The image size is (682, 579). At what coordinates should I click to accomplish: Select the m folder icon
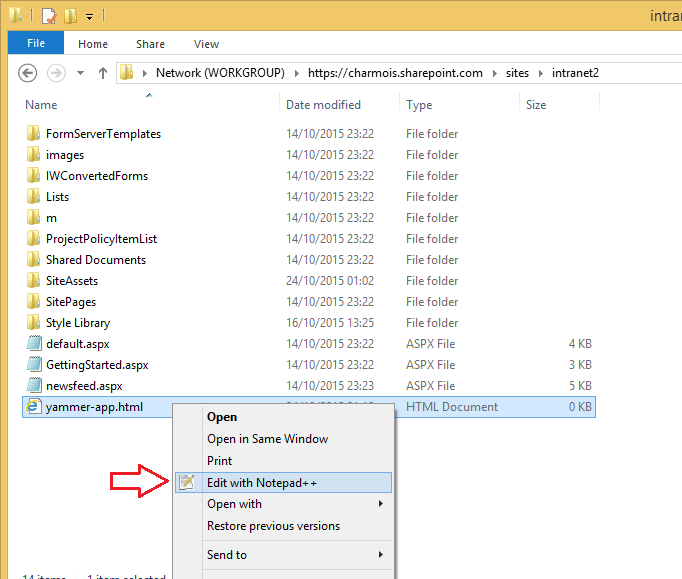(x=33, y=217)
